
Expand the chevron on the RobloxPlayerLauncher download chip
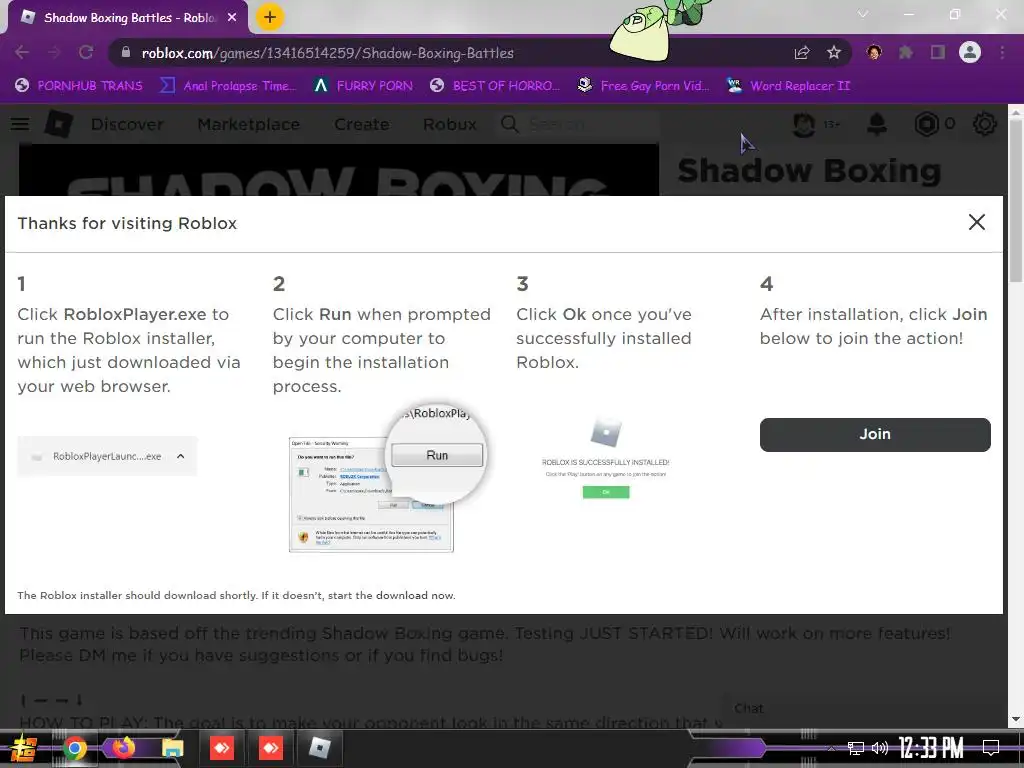pos(181,456)
